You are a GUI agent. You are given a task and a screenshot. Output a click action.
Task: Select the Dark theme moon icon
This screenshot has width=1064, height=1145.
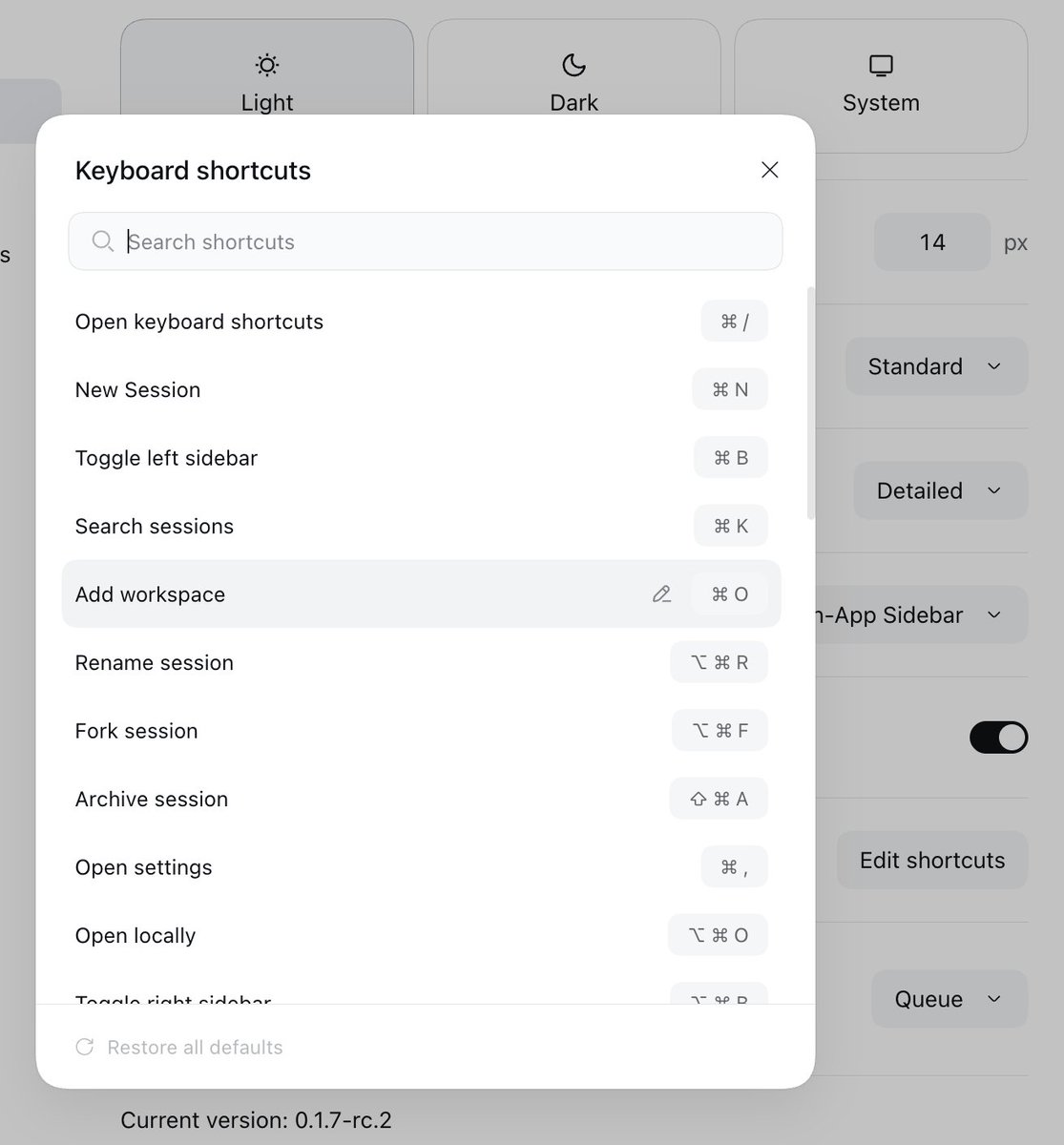tap(574, 65)
